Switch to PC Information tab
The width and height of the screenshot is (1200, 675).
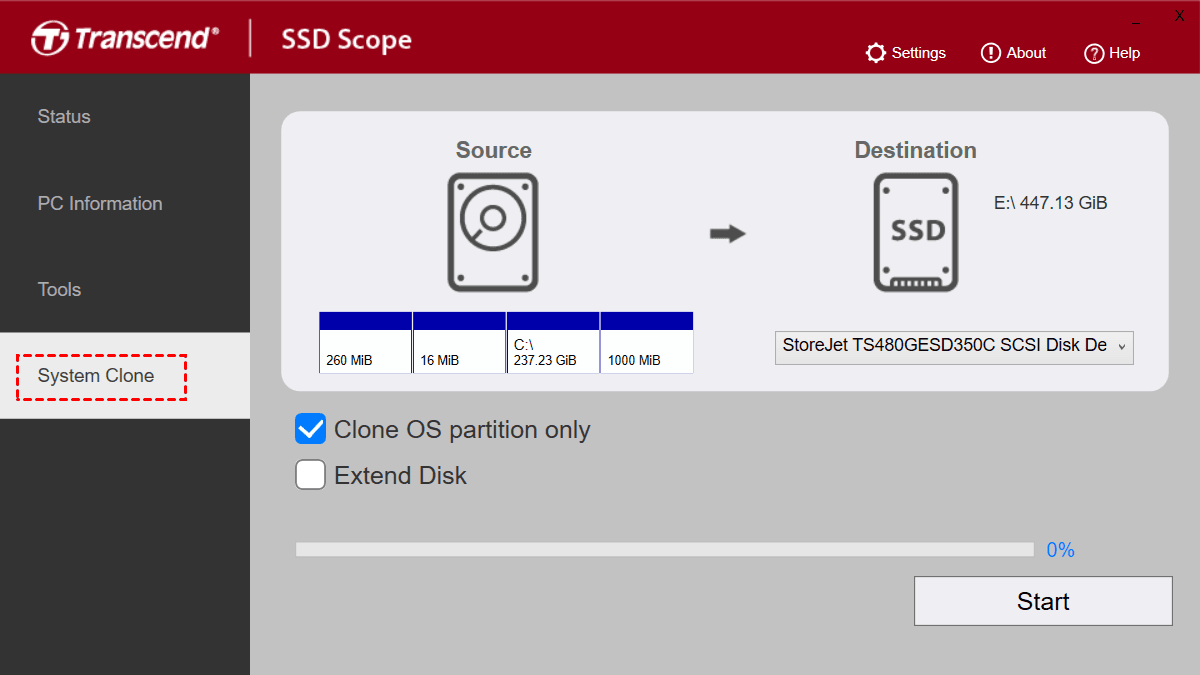[x=100, y=204]
